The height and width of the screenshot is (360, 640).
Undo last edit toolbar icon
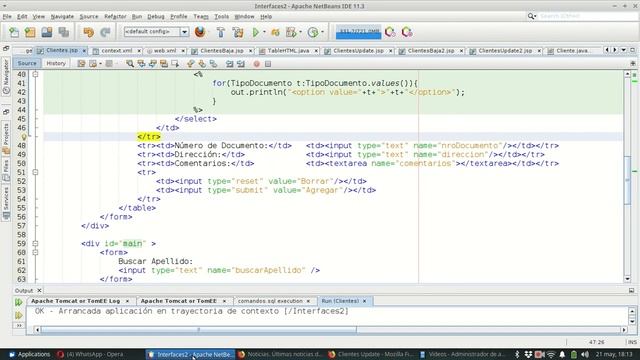pyautogui.click(x=88, y=32)
